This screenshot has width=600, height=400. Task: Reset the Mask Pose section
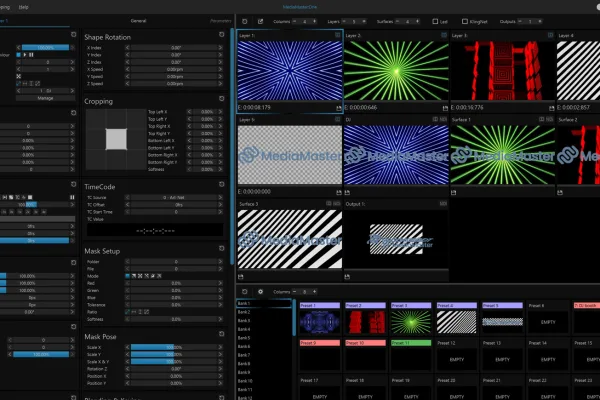(222, 334)
